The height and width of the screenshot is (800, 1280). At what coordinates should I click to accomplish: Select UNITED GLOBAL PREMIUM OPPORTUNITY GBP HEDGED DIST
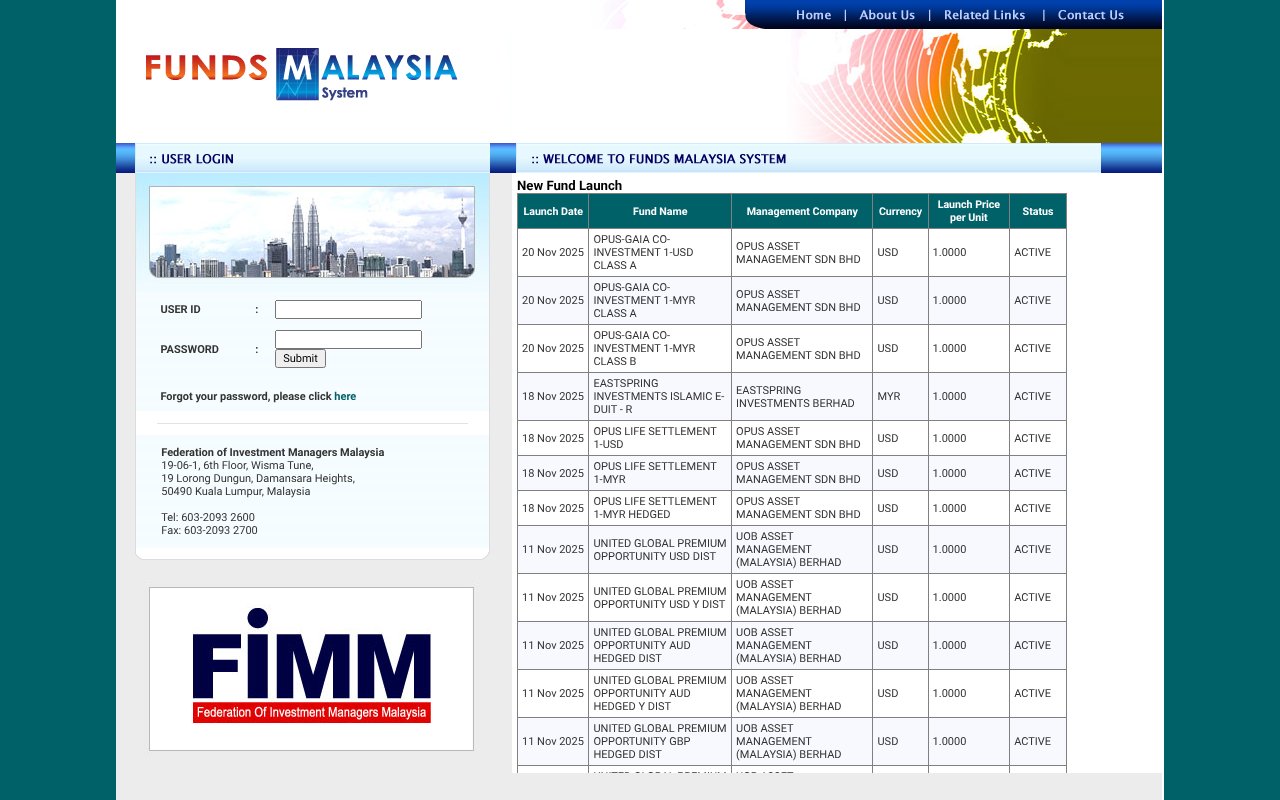660,741
